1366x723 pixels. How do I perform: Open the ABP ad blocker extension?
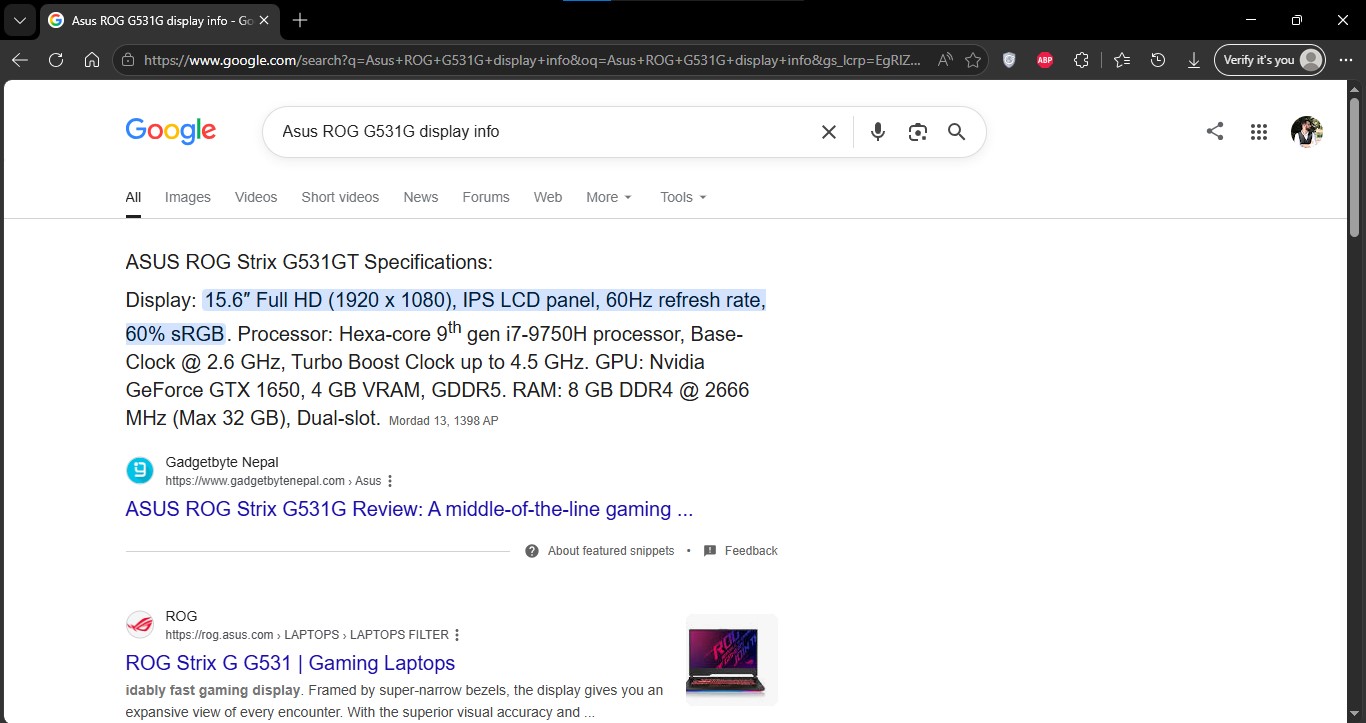pyautogui.click(x=1045, y=60)
